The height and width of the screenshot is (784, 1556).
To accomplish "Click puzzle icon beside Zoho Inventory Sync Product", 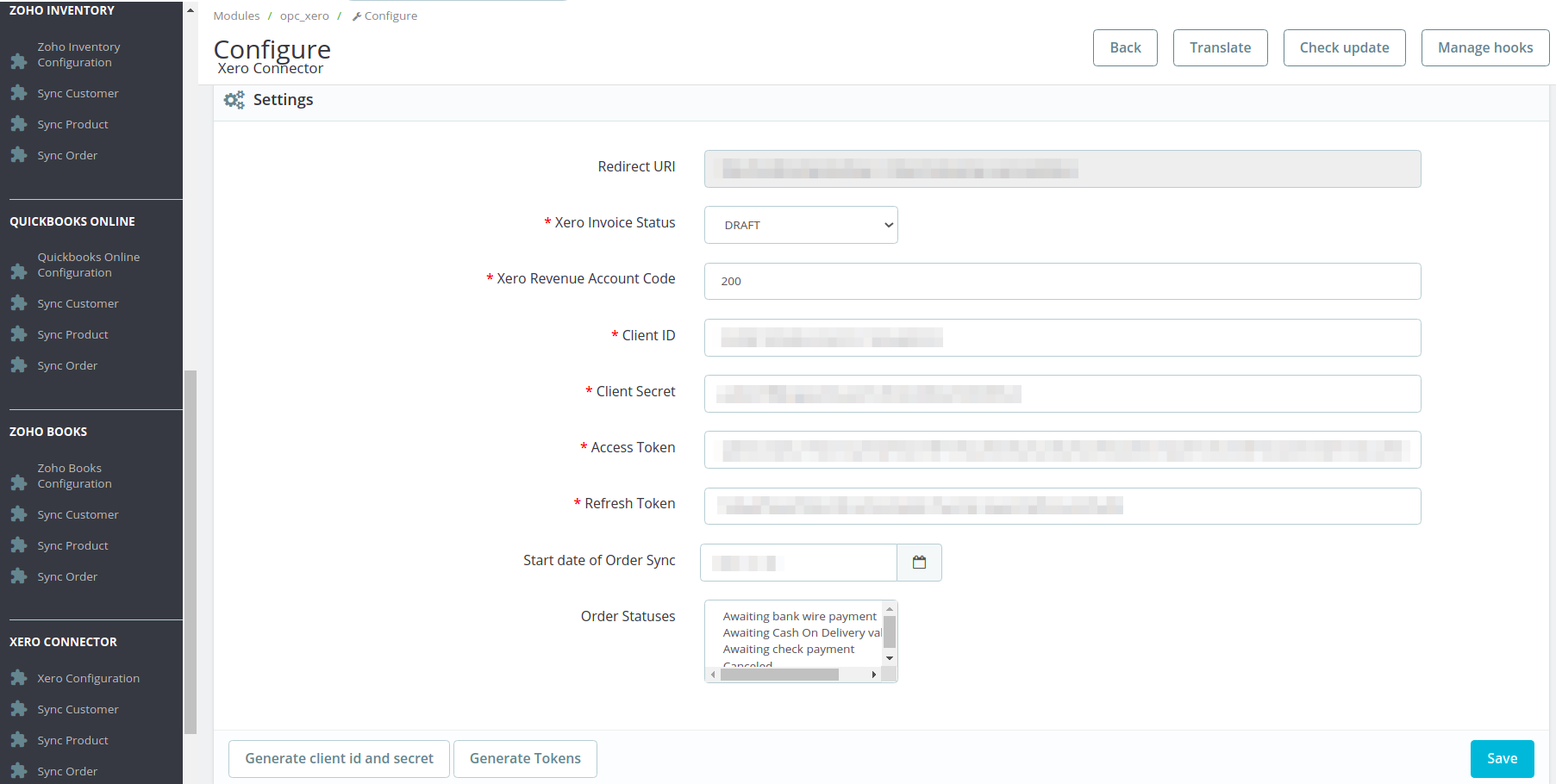I will [19, 124].
